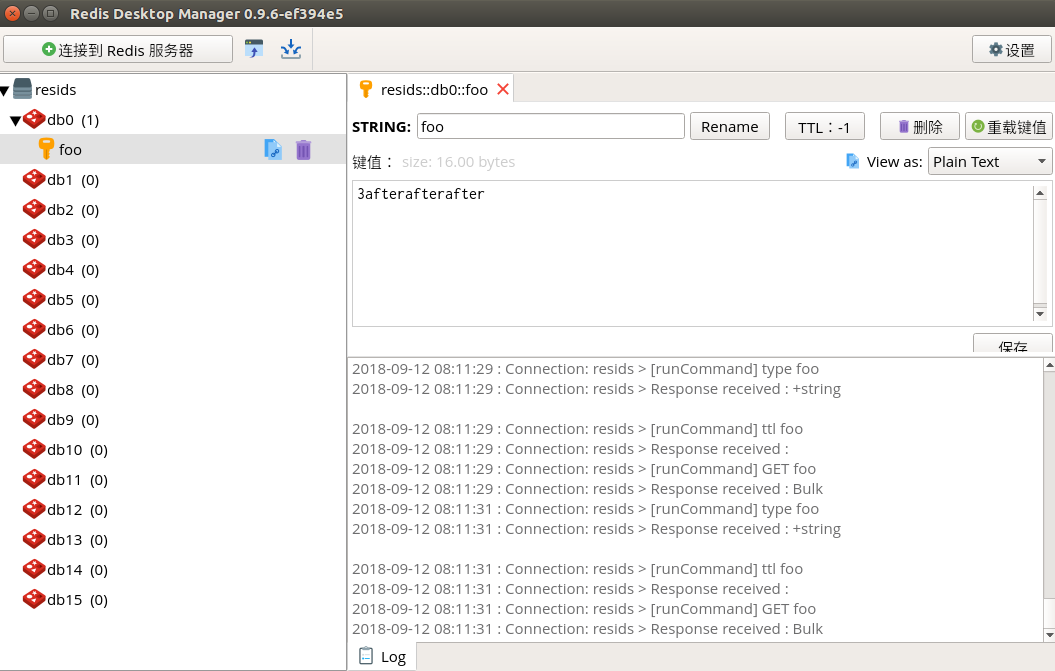Click the TTL : -1 button
This screenshot has height=671, width=1055.
824,127
